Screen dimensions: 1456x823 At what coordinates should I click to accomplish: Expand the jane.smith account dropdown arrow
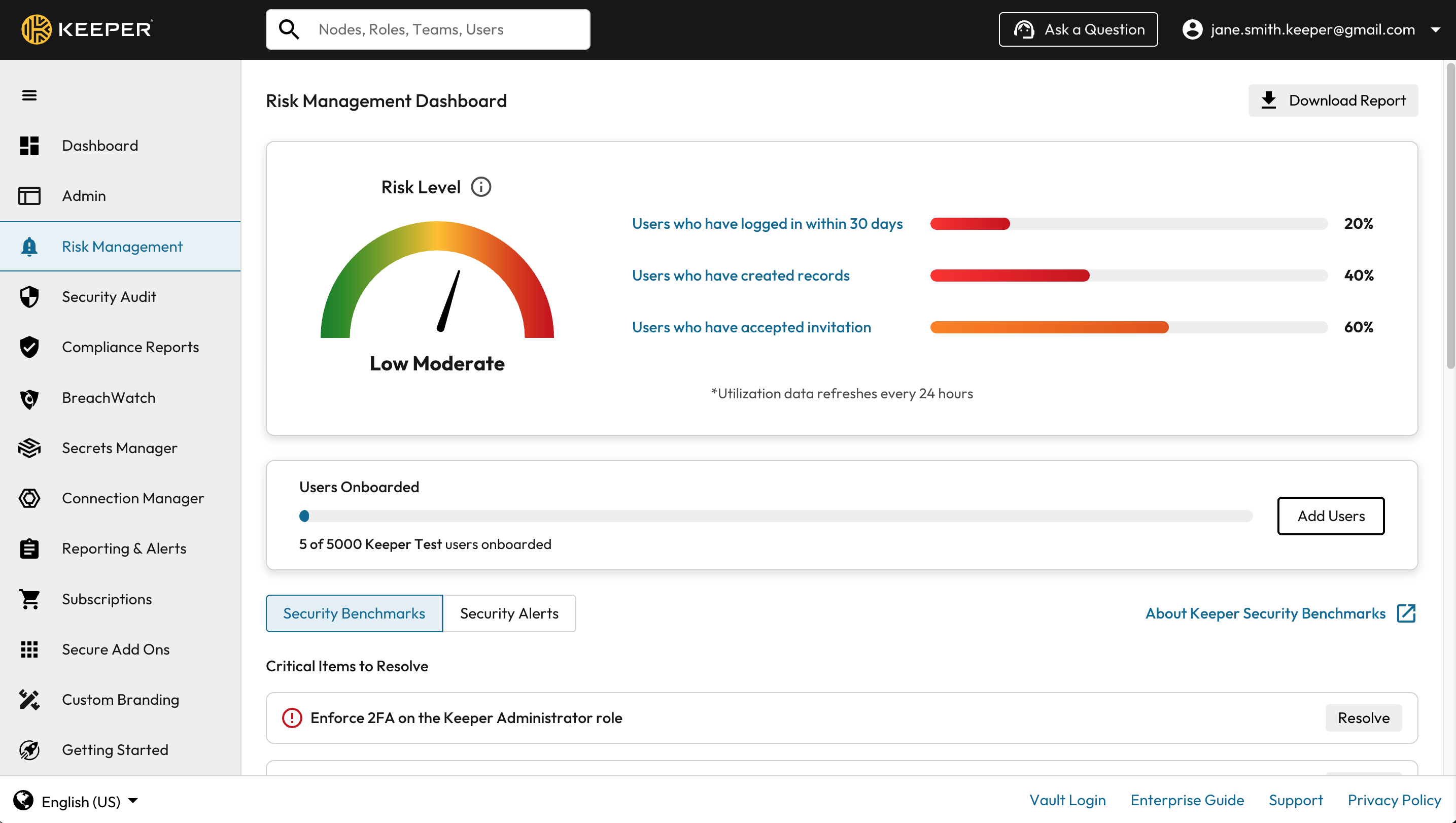coord(1435,29)
